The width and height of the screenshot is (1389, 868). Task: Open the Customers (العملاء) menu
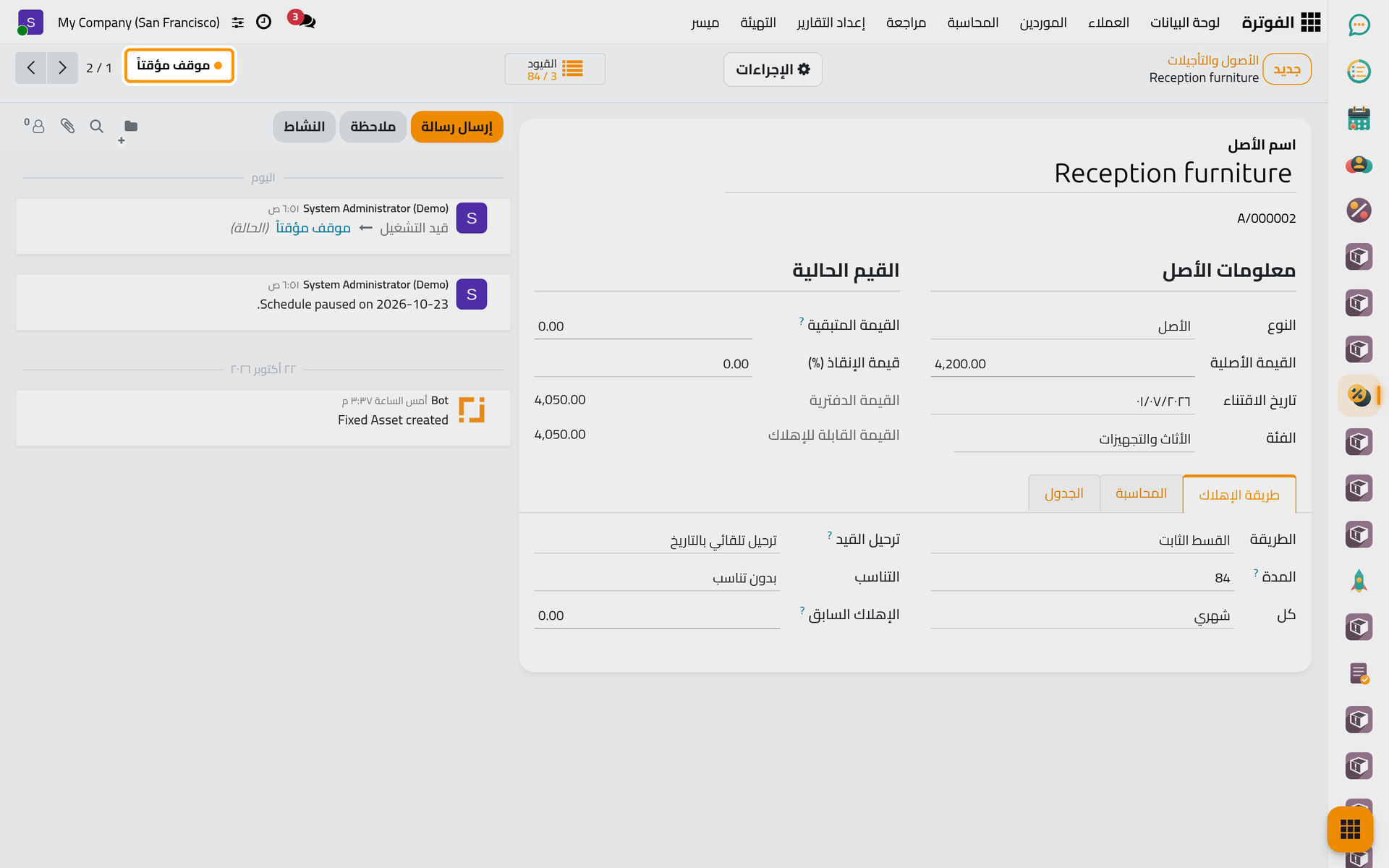pos(1108,22)
